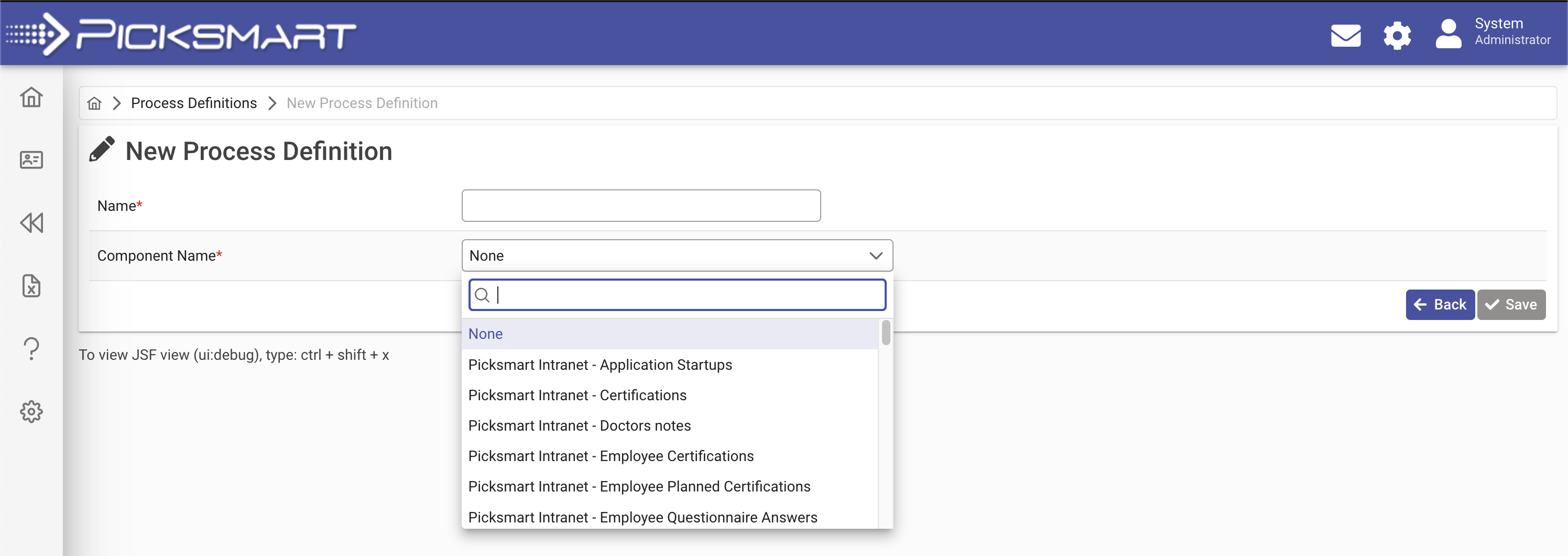This screenshot has width=1568, height=556.
Task: Open the System Administrator user avatar icon
Action: [x=1448, y=34]
